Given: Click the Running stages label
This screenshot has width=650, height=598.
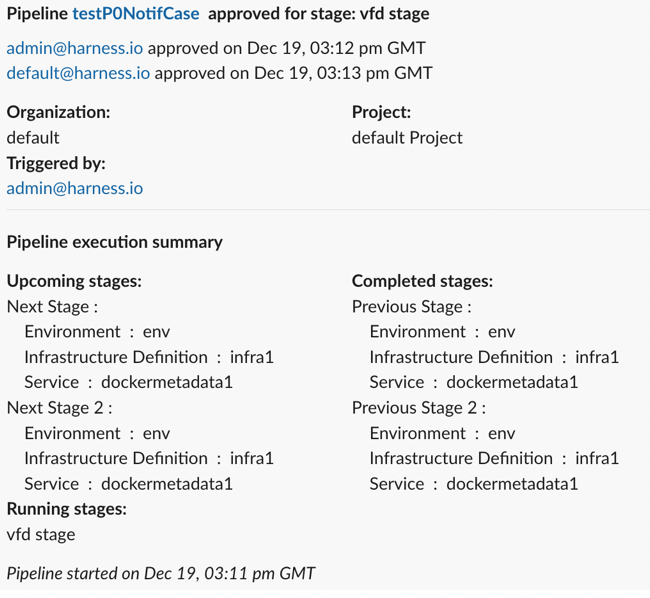Looking at the screenshot, I should 66,509.
